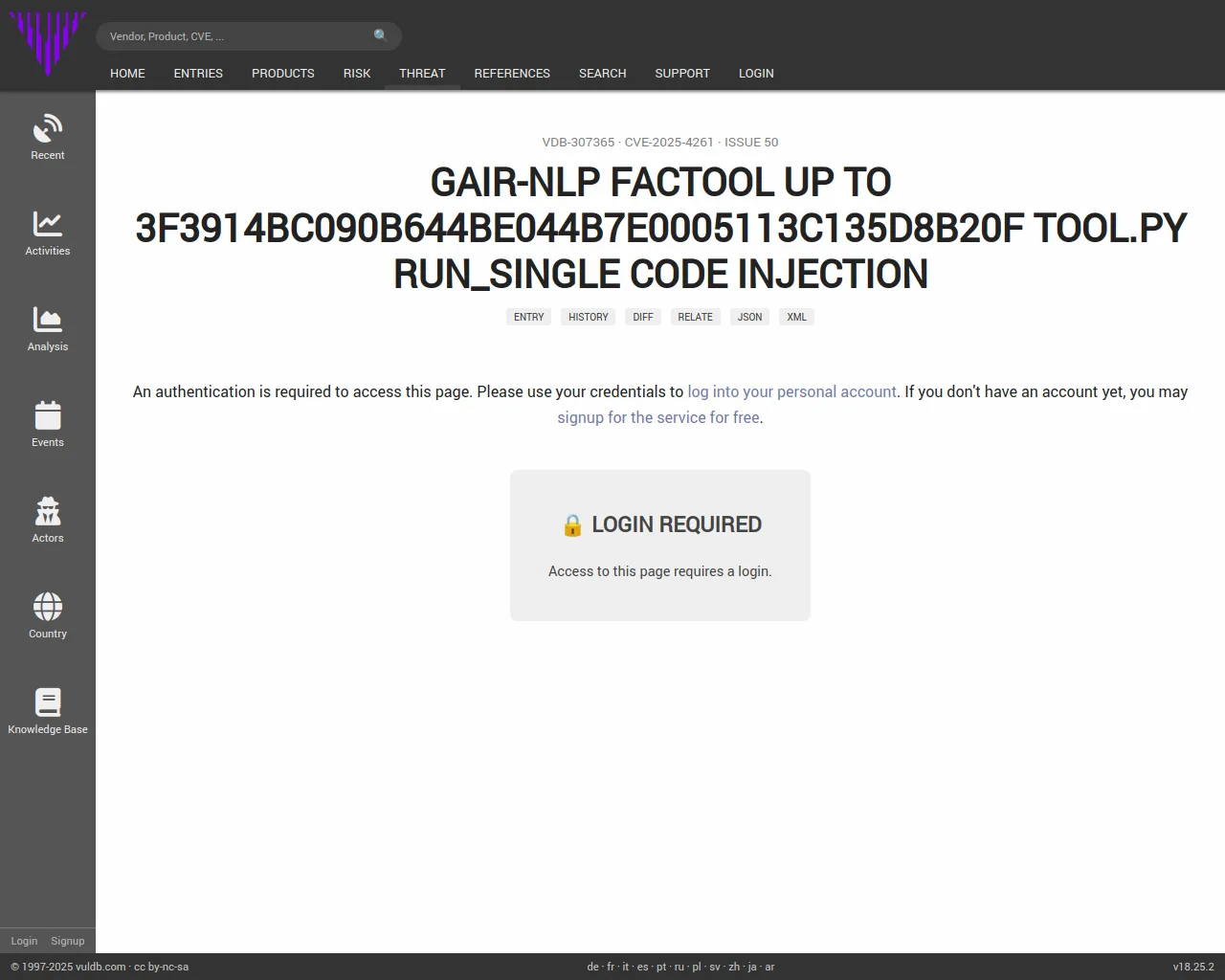Click the cc by-nc-sa license link

point(161,967)
